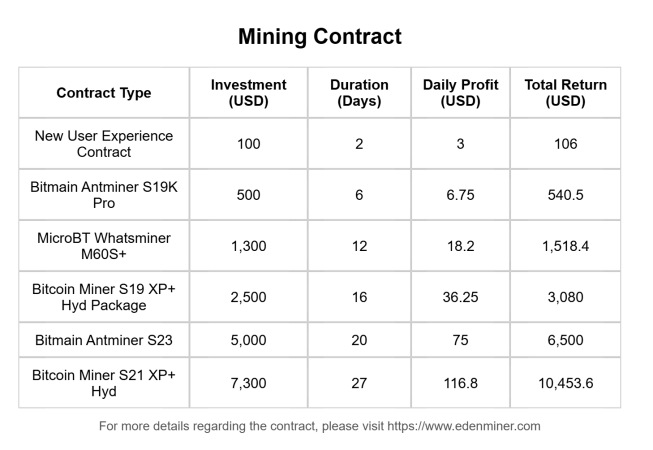The height and width of the screenshot is (450, 653).
Task: Click the Duration (Days) header cell
Action: (359, 93)
